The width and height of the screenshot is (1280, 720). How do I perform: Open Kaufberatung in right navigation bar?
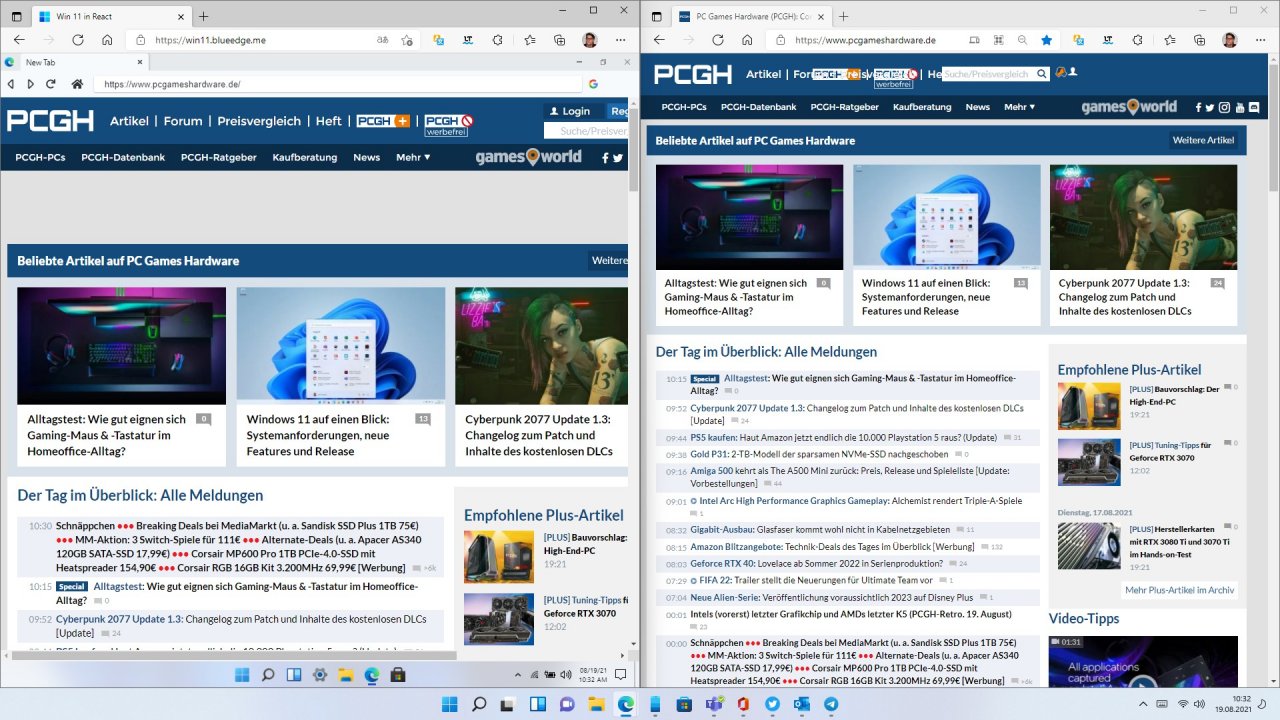click(922, 107)
